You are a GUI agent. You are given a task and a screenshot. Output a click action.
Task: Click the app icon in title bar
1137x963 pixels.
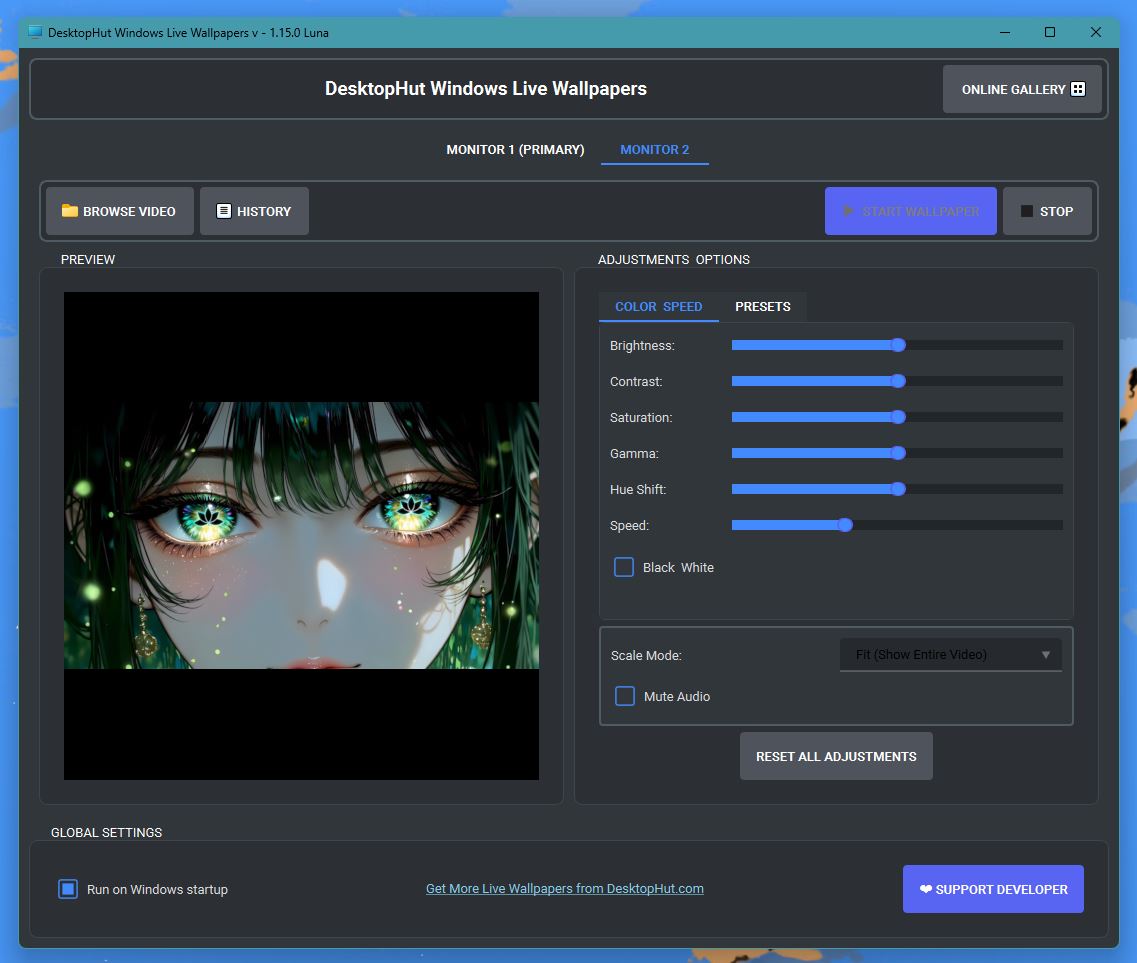coord(36,32)
